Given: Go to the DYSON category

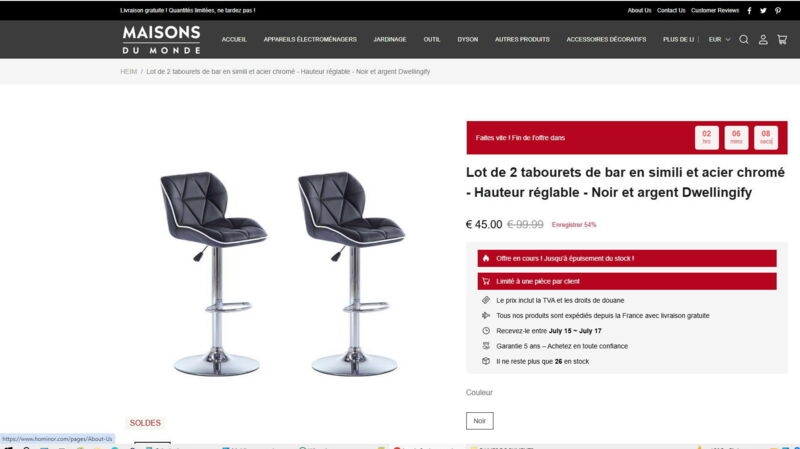Looking at the screenshot, I should coord(467,39).
